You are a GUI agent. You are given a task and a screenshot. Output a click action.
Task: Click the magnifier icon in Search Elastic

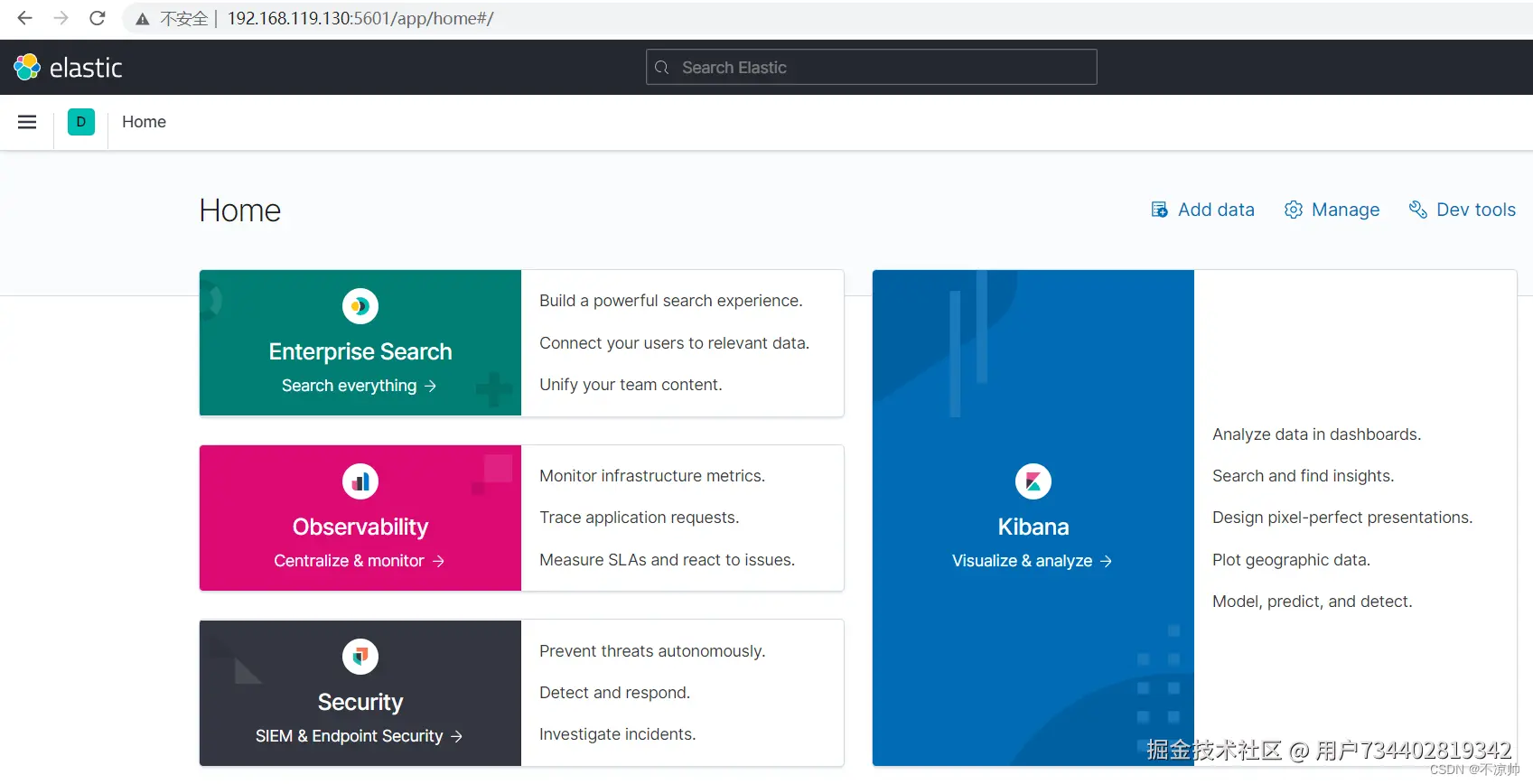click(662, 68)
